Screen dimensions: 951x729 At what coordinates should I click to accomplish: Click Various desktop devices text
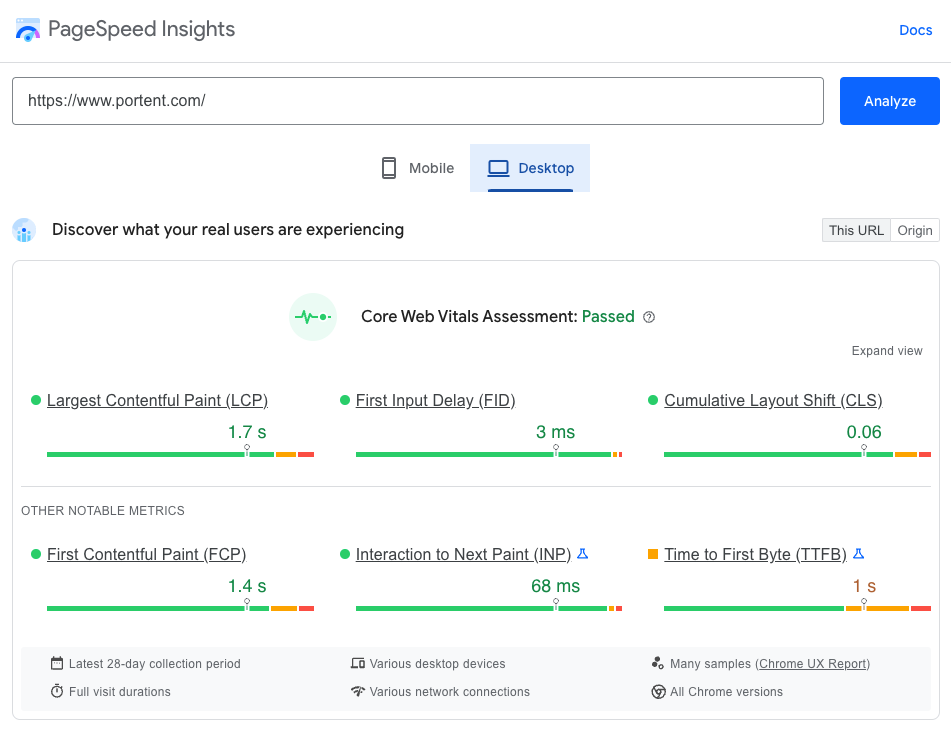(x=437, y=663)
